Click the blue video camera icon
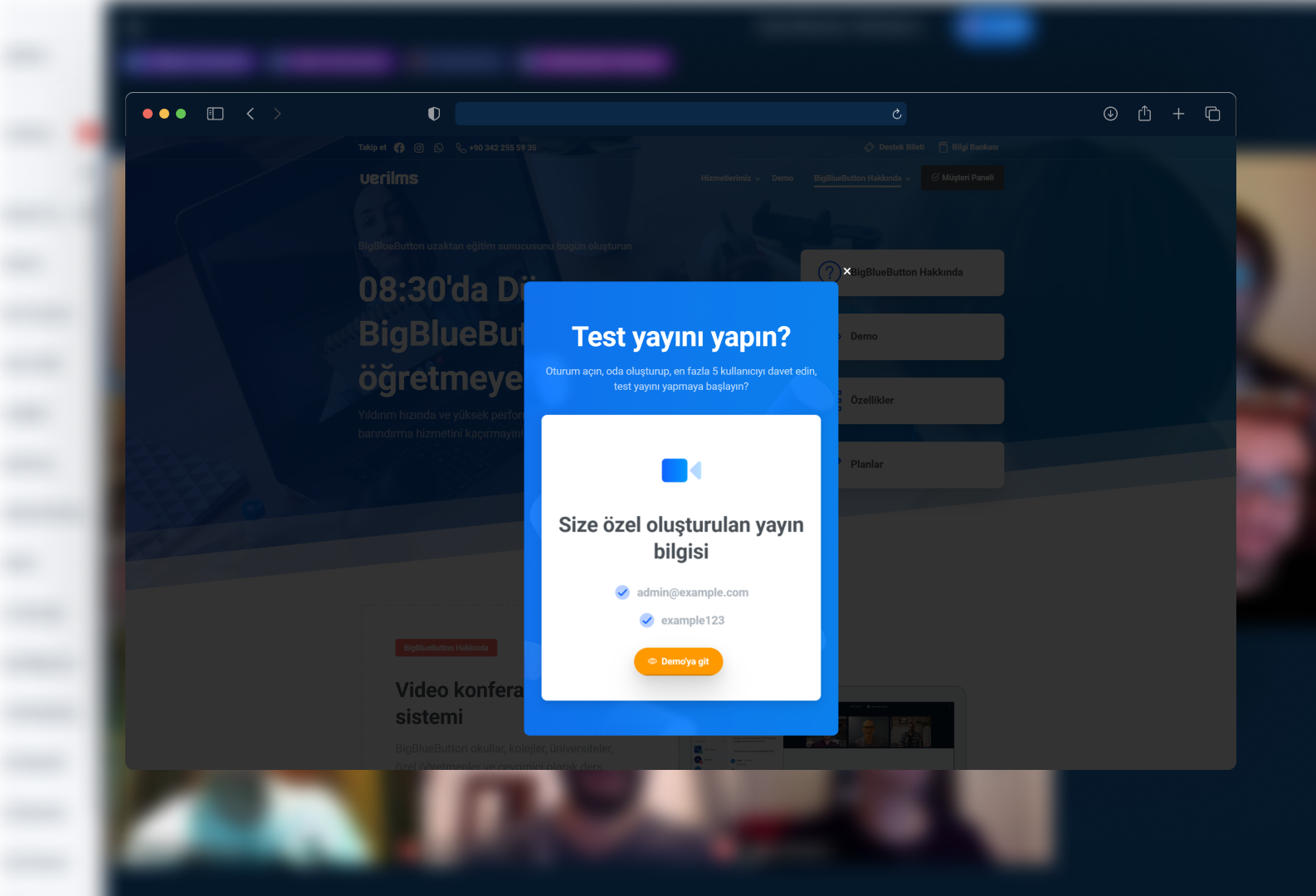The width and height of the screenshot is (1316, 896). click(681, 470)
